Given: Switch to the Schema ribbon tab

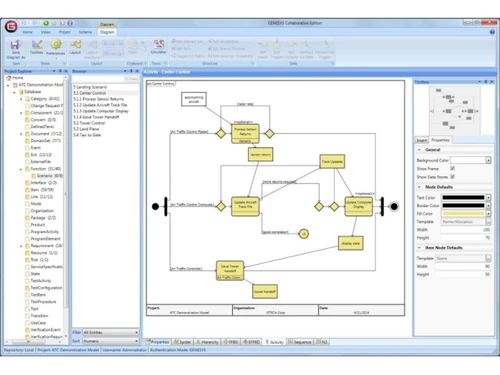Looking at the screenshot, I should pyautogui.click(x=85, y=32).
